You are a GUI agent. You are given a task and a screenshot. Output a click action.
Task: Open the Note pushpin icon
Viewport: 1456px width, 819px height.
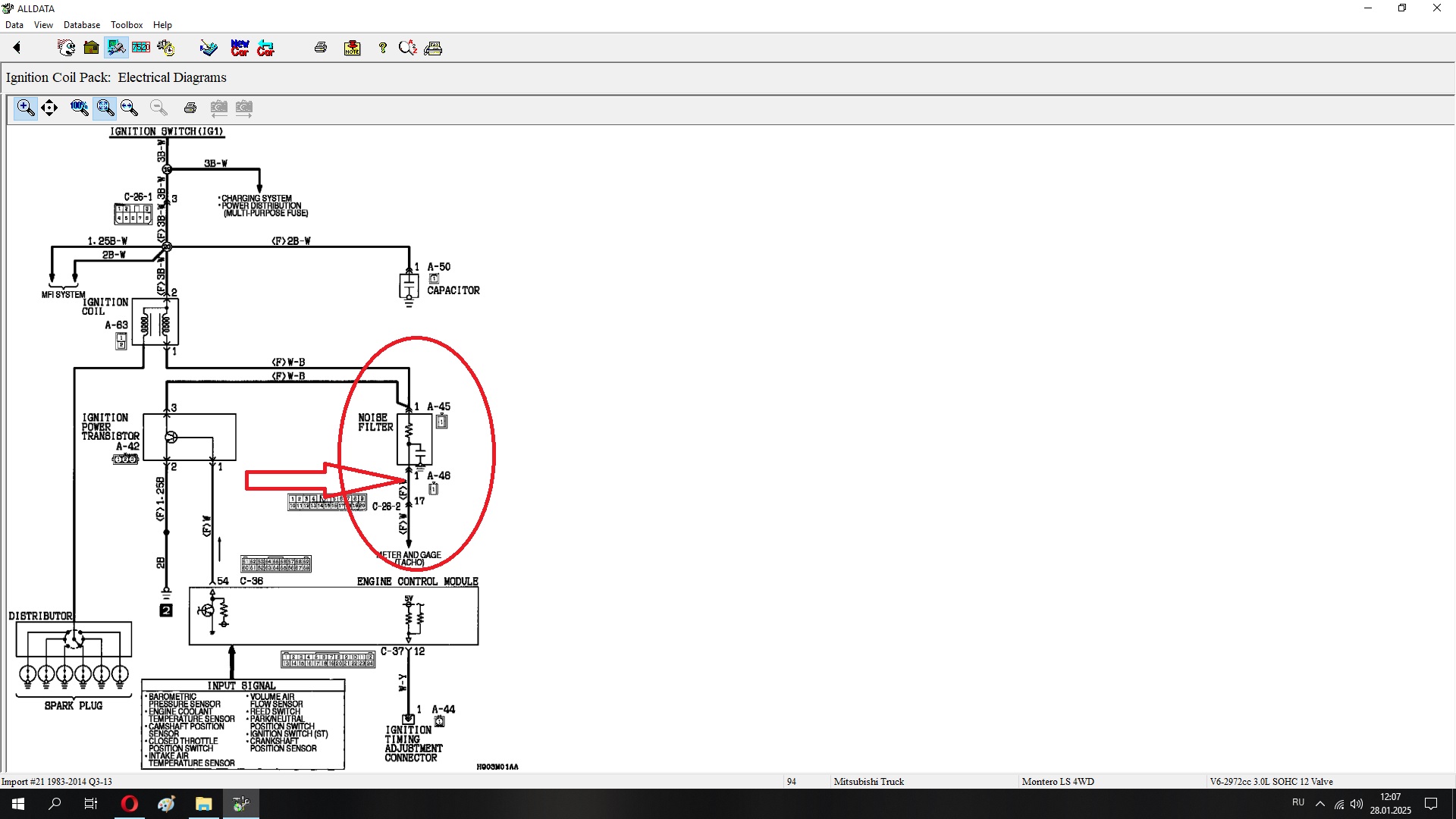pos(352,48)
